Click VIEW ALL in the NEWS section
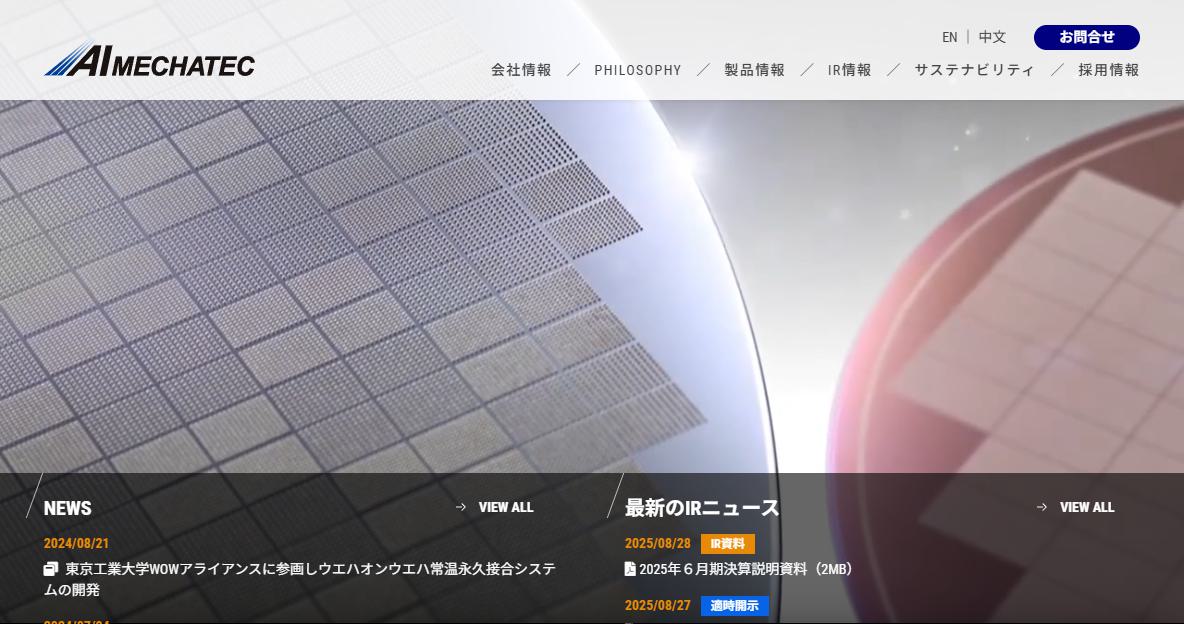 point(506,507)
